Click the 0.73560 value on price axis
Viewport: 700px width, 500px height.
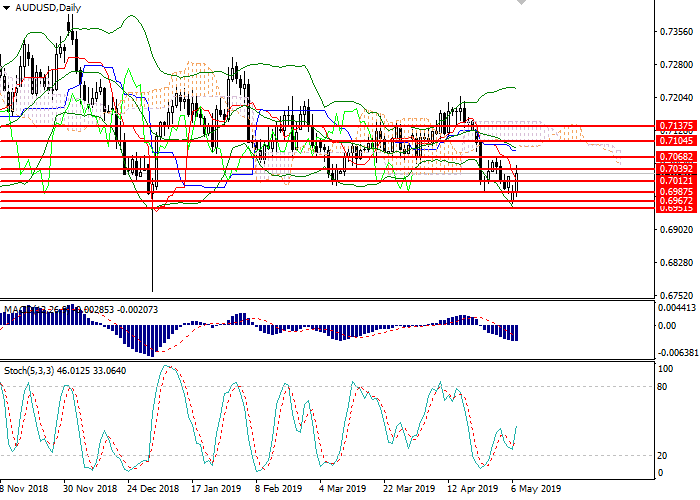676,32
